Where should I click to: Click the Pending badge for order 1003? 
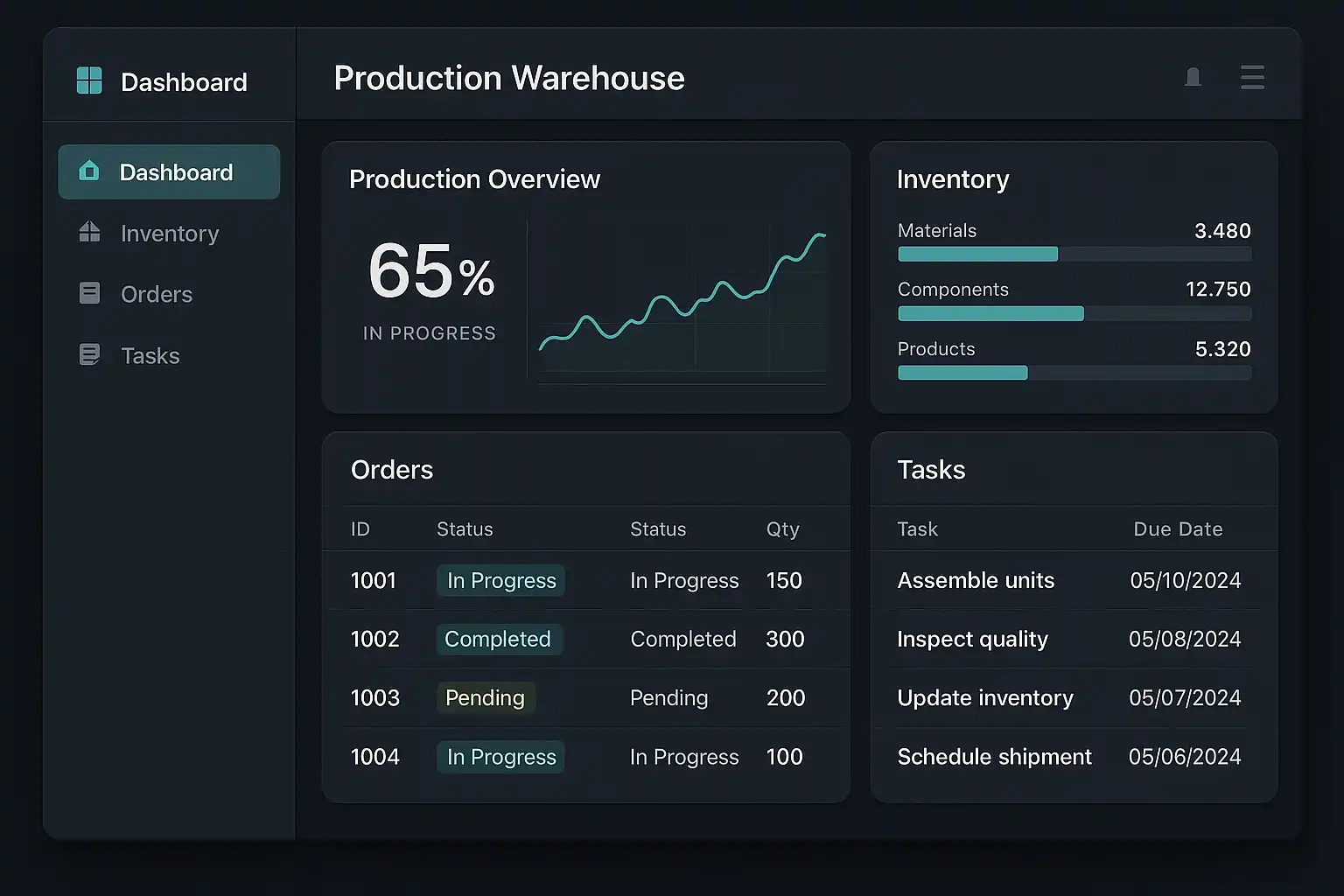(485, 698)
